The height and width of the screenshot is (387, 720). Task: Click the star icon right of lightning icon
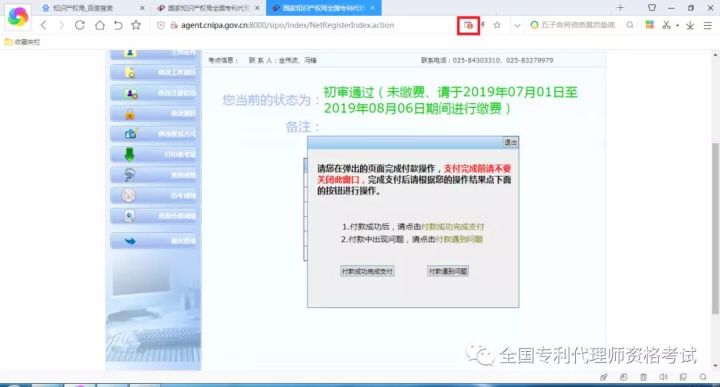497,25
